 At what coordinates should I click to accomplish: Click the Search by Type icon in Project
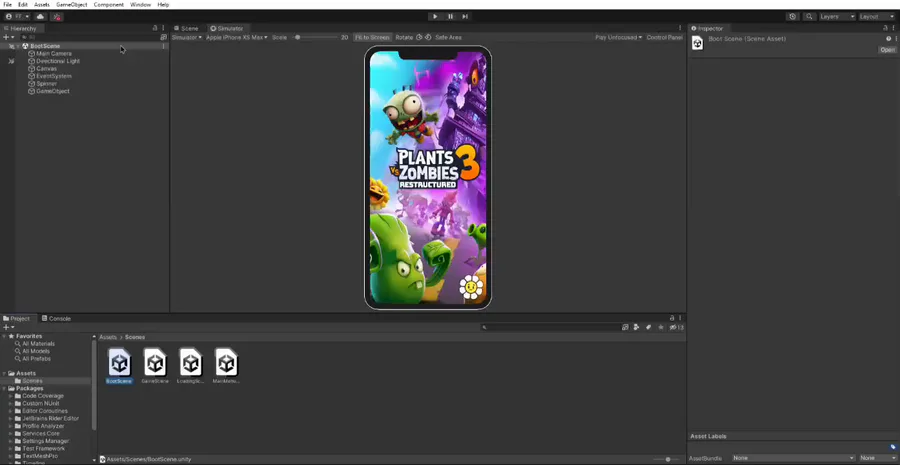(637, 327)
